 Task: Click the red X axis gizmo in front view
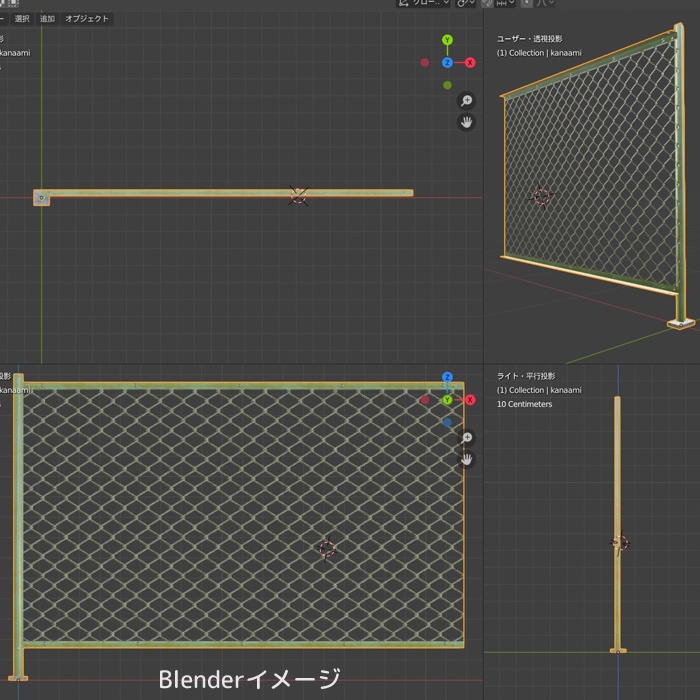pyautogui.click(x=470, y=400)
